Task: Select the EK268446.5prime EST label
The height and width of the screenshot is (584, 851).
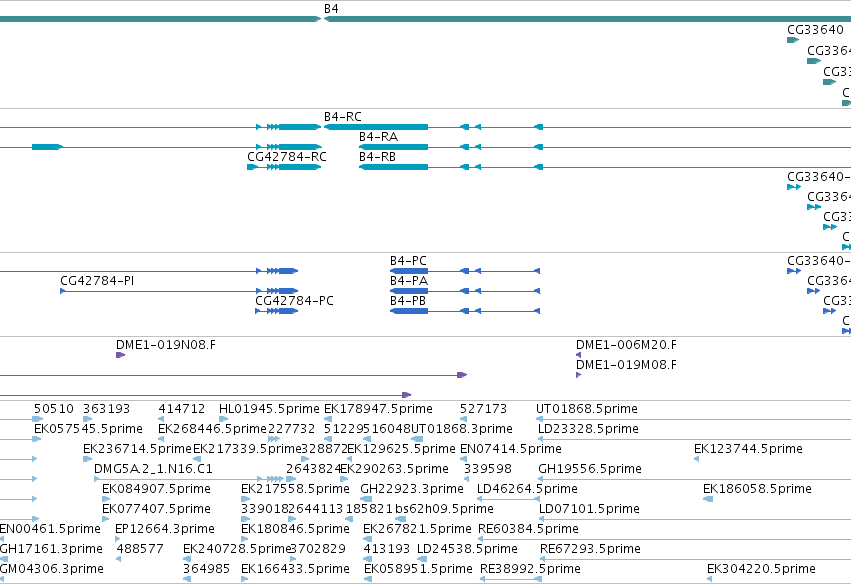Action: click(x=213, y=429)
